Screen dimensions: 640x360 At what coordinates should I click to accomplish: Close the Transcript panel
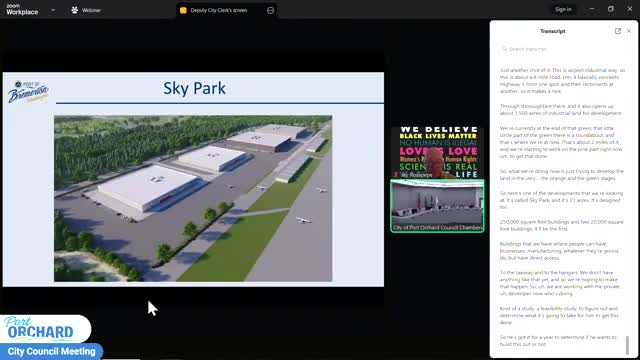tap(629, 31)
